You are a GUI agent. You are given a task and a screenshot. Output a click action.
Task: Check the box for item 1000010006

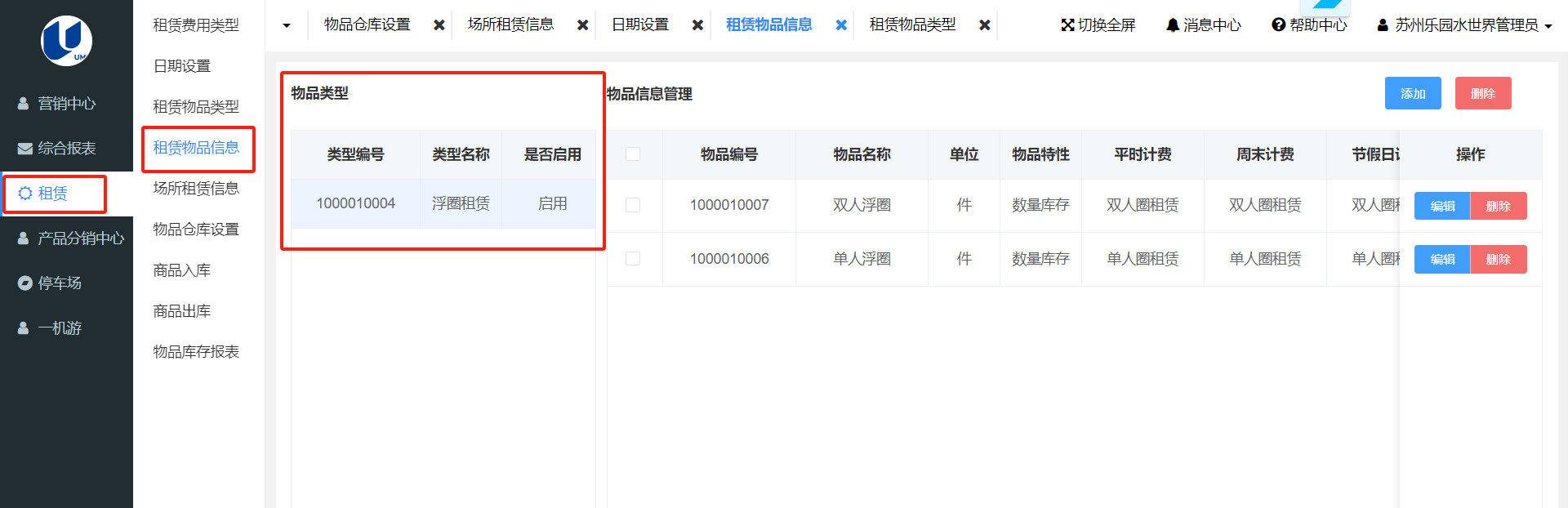(633, 258)
